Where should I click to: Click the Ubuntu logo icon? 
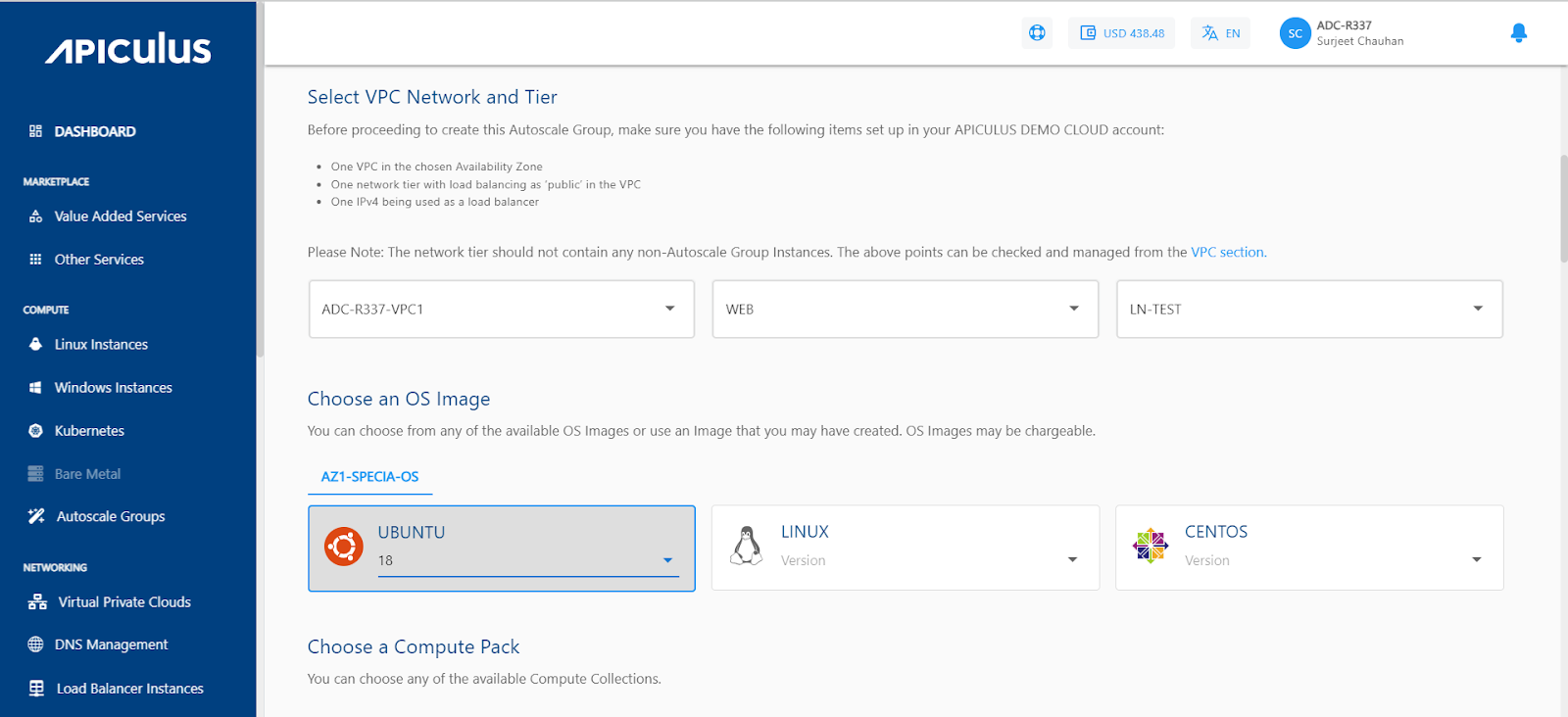pyautogui.click(x=344, y=547)
